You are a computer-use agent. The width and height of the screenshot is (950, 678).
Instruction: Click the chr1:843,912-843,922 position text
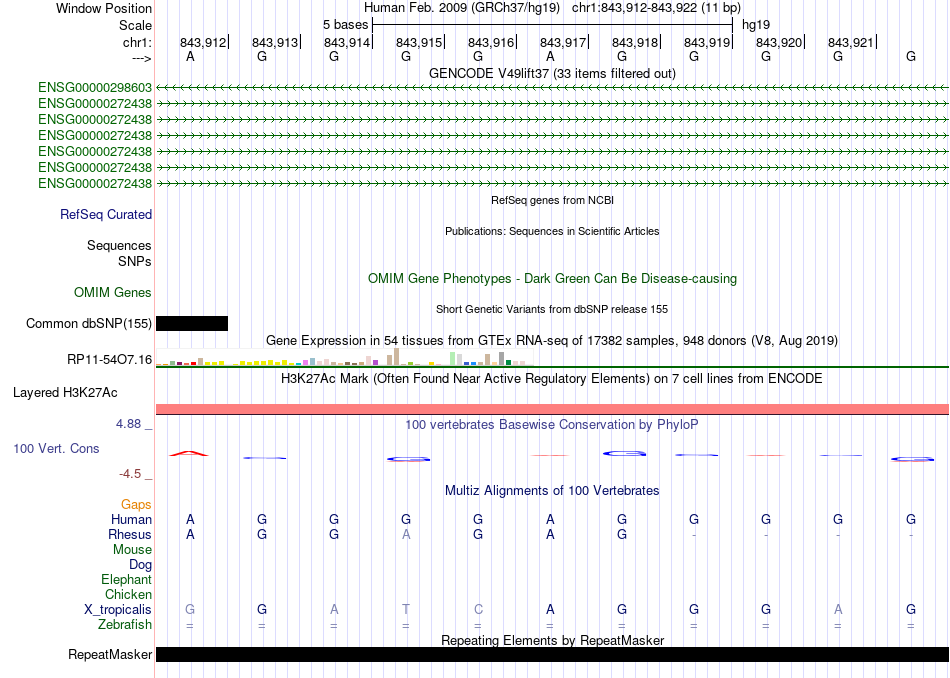tap(656, 8)
